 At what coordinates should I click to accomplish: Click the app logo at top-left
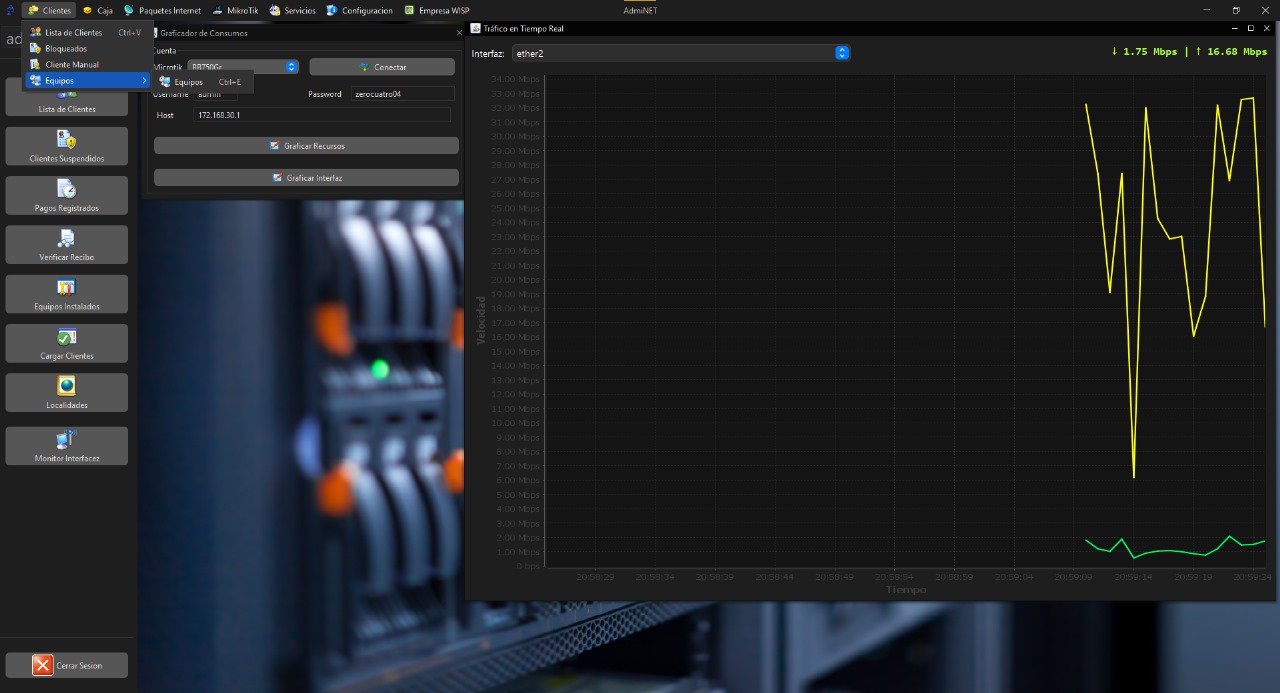(11, 10)
